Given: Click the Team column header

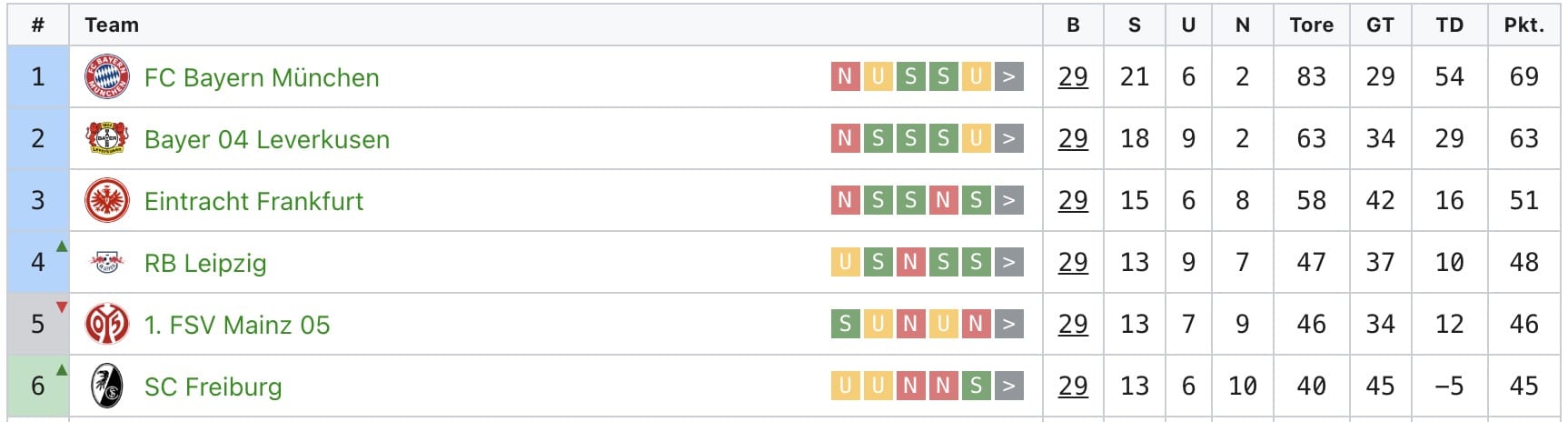Looking at the screenshot, I should (112, 25).
